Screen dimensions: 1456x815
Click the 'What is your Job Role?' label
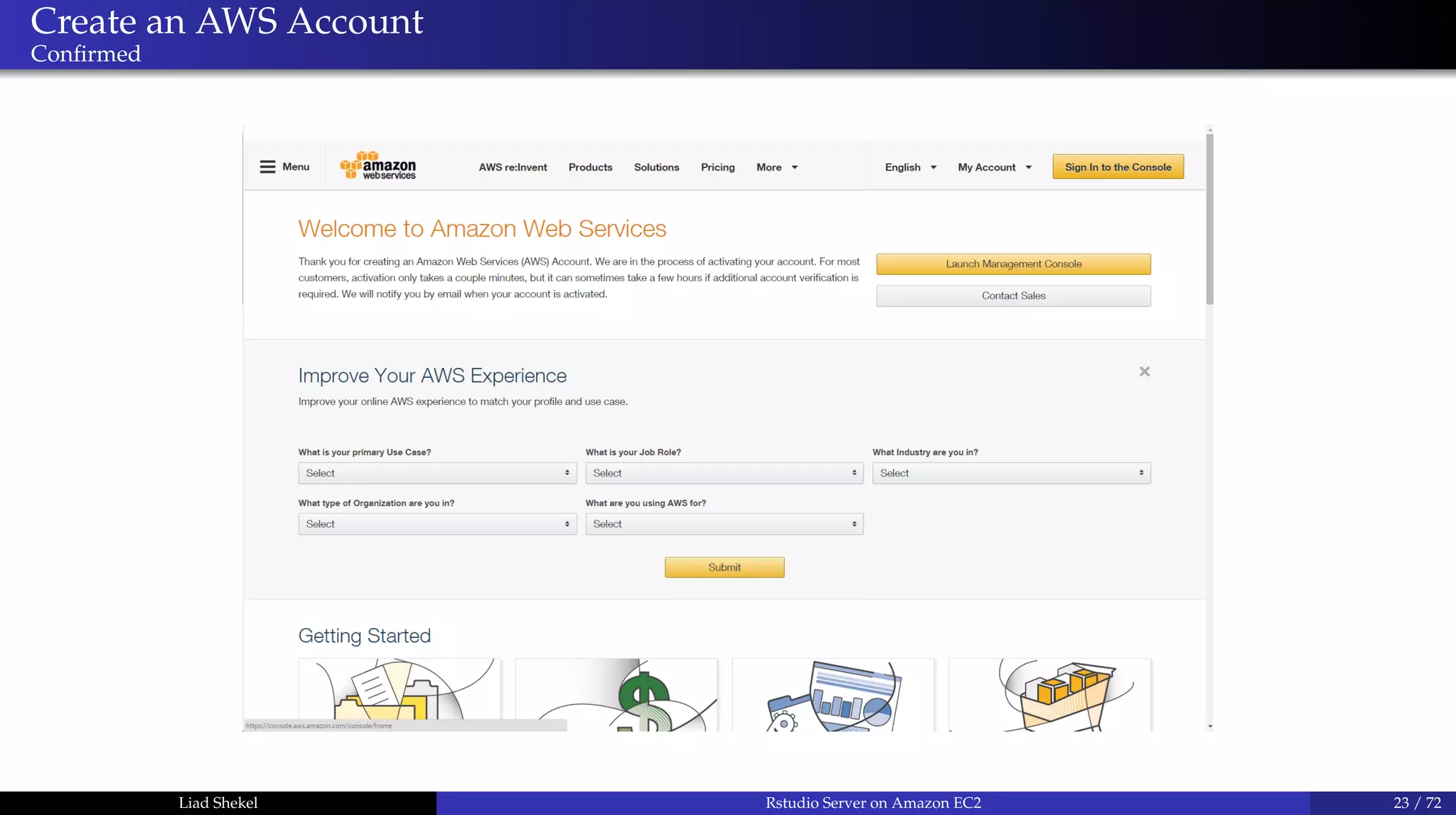point(633,453)
